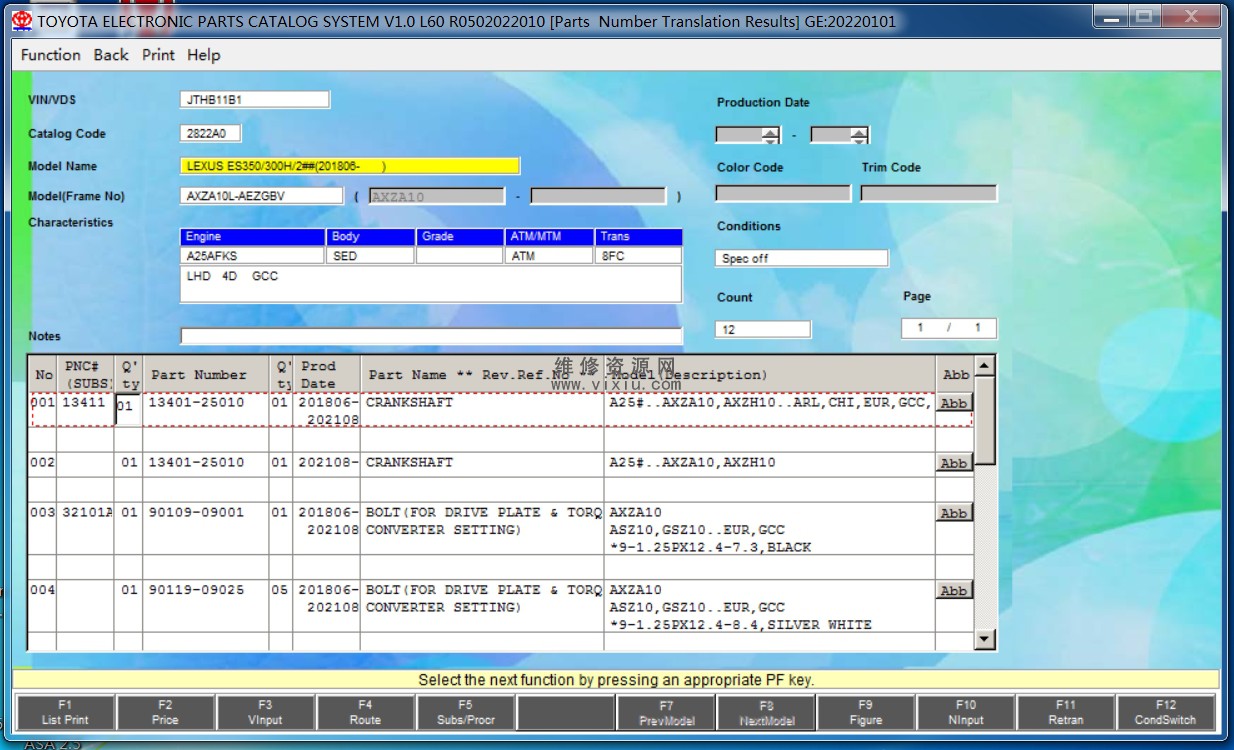This screenshot has height=750, width=1234.
Task: Click the Notes input field
Action: [x=431, y=336]
